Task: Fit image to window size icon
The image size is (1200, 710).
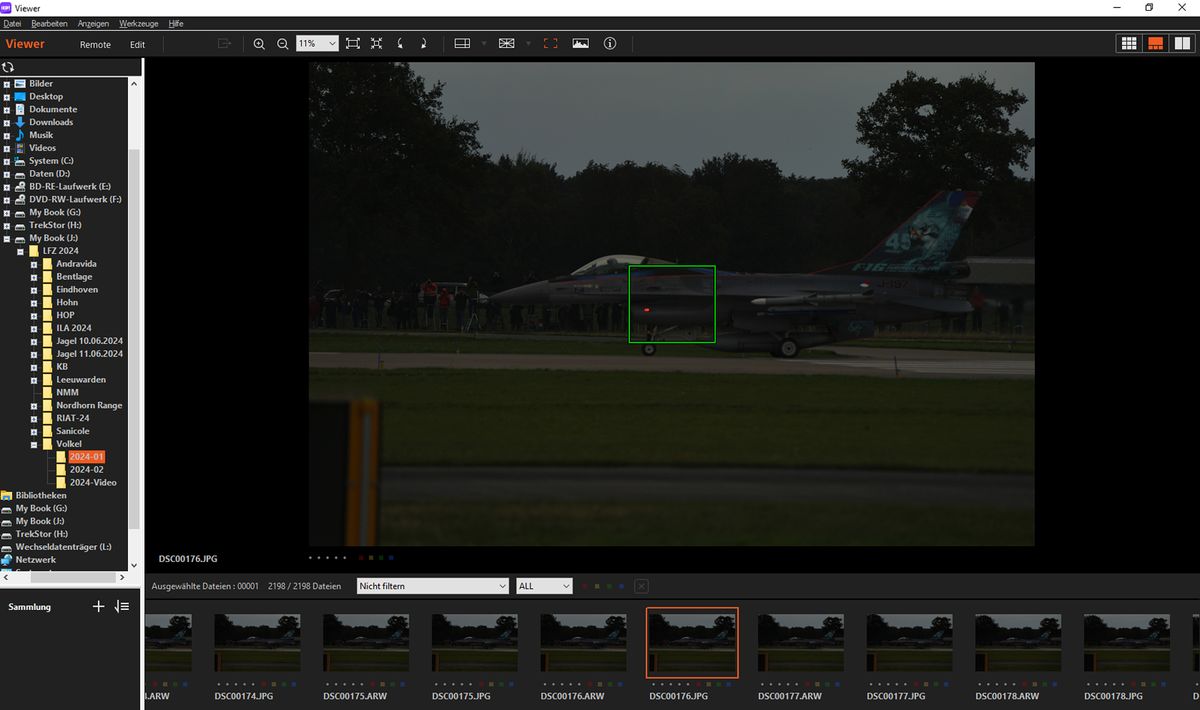Action: click(353, 44)
